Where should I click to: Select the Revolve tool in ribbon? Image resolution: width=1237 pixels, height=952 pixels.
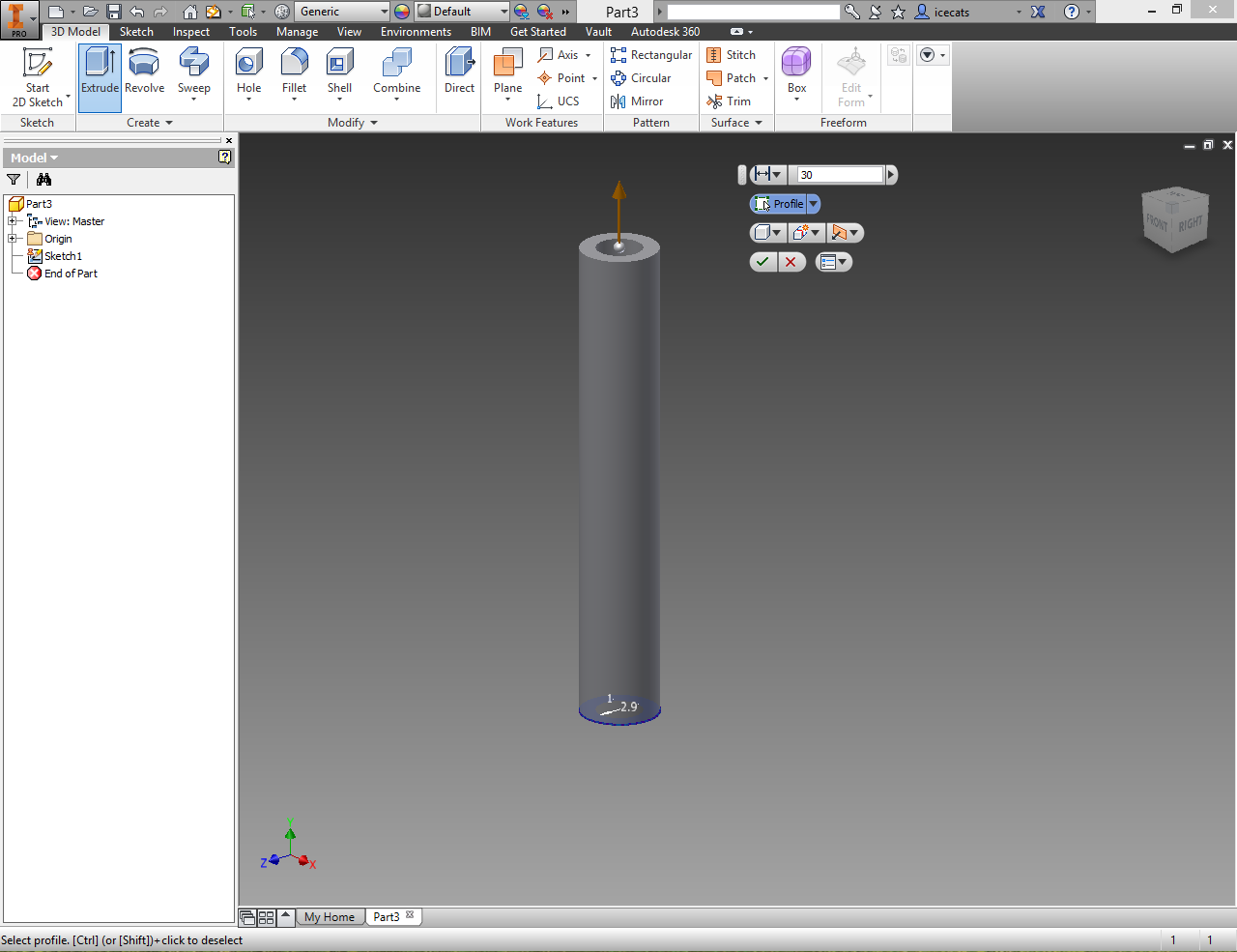(x=144, y=72)
